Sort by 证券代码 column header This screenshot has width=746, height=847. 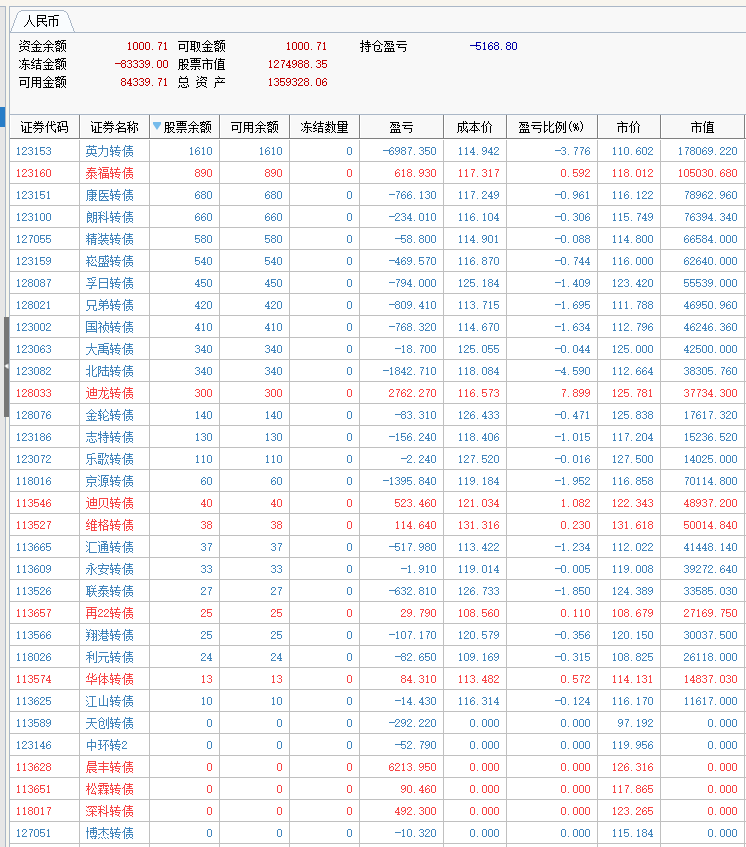pyautogui.click(x=44, y=127)
